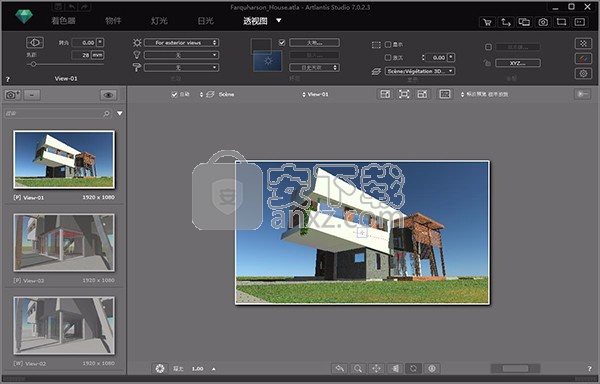Viewport: 600px width, 384px height.
Task: Open the dropdown under the sun environment buttons
Action: tap(314, 68)
